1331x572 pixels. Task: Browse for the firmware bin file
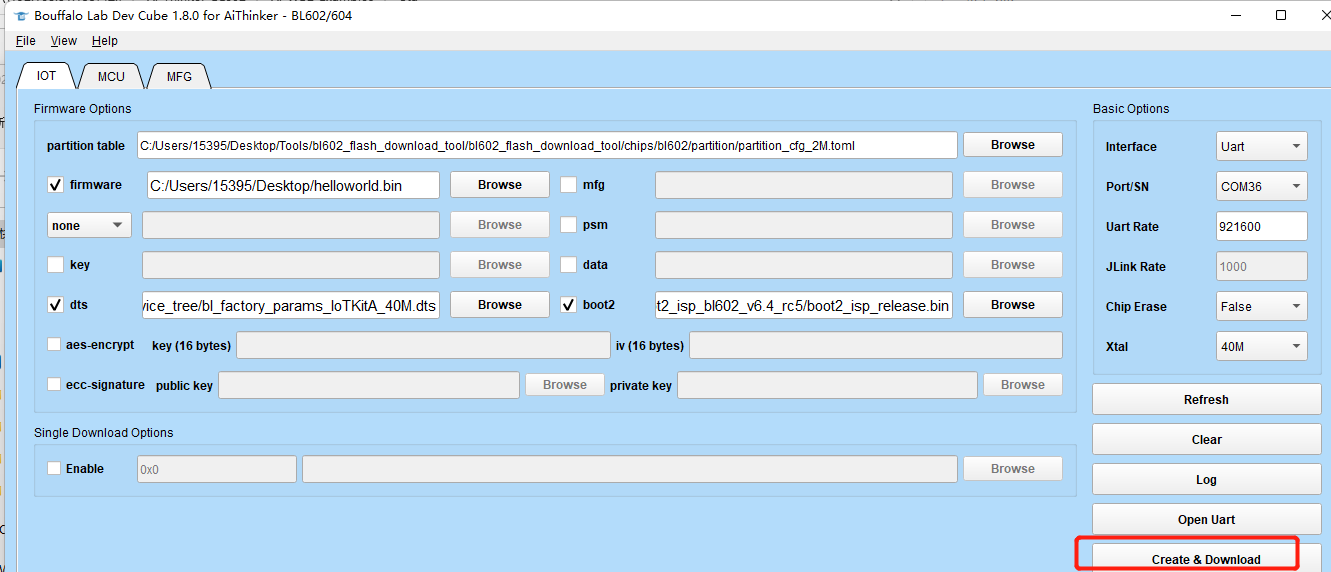(500, 185)
